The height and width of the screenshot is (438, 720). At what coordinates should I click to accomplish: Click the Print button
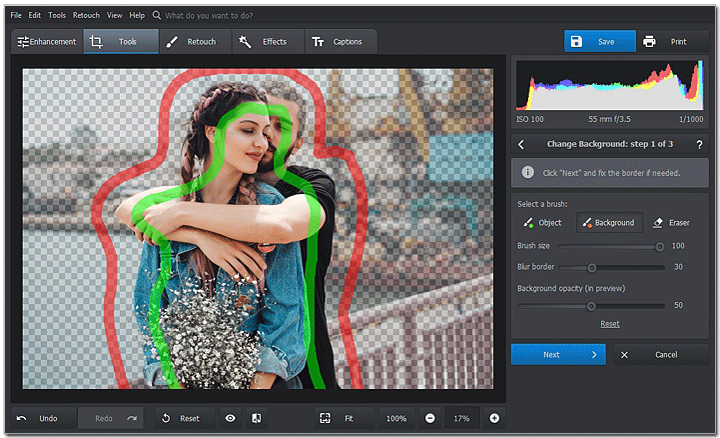(x=673, y=42)
